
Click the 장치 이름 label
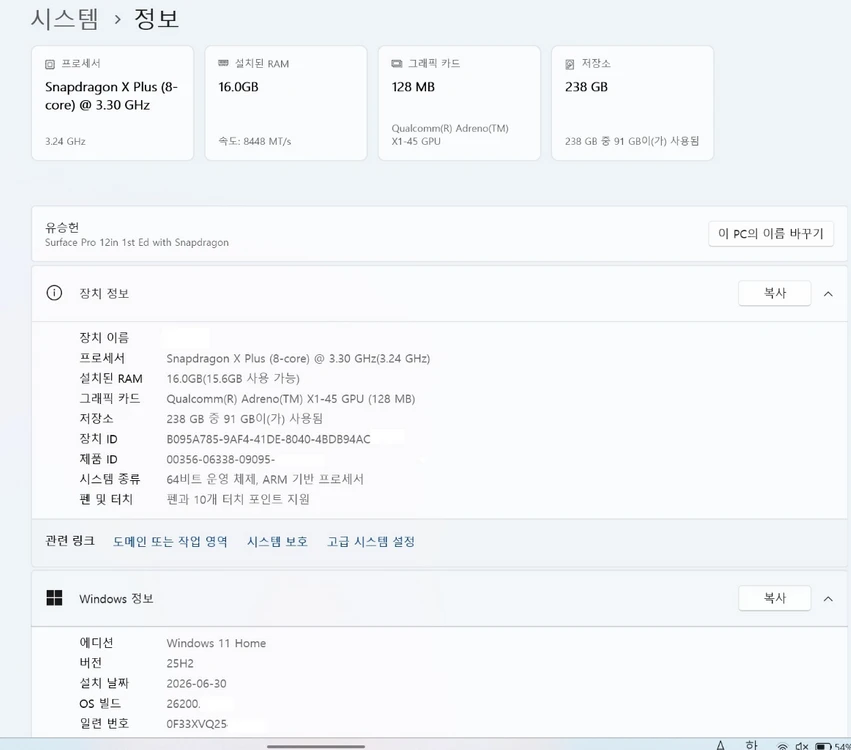click(x=104, y=338)
